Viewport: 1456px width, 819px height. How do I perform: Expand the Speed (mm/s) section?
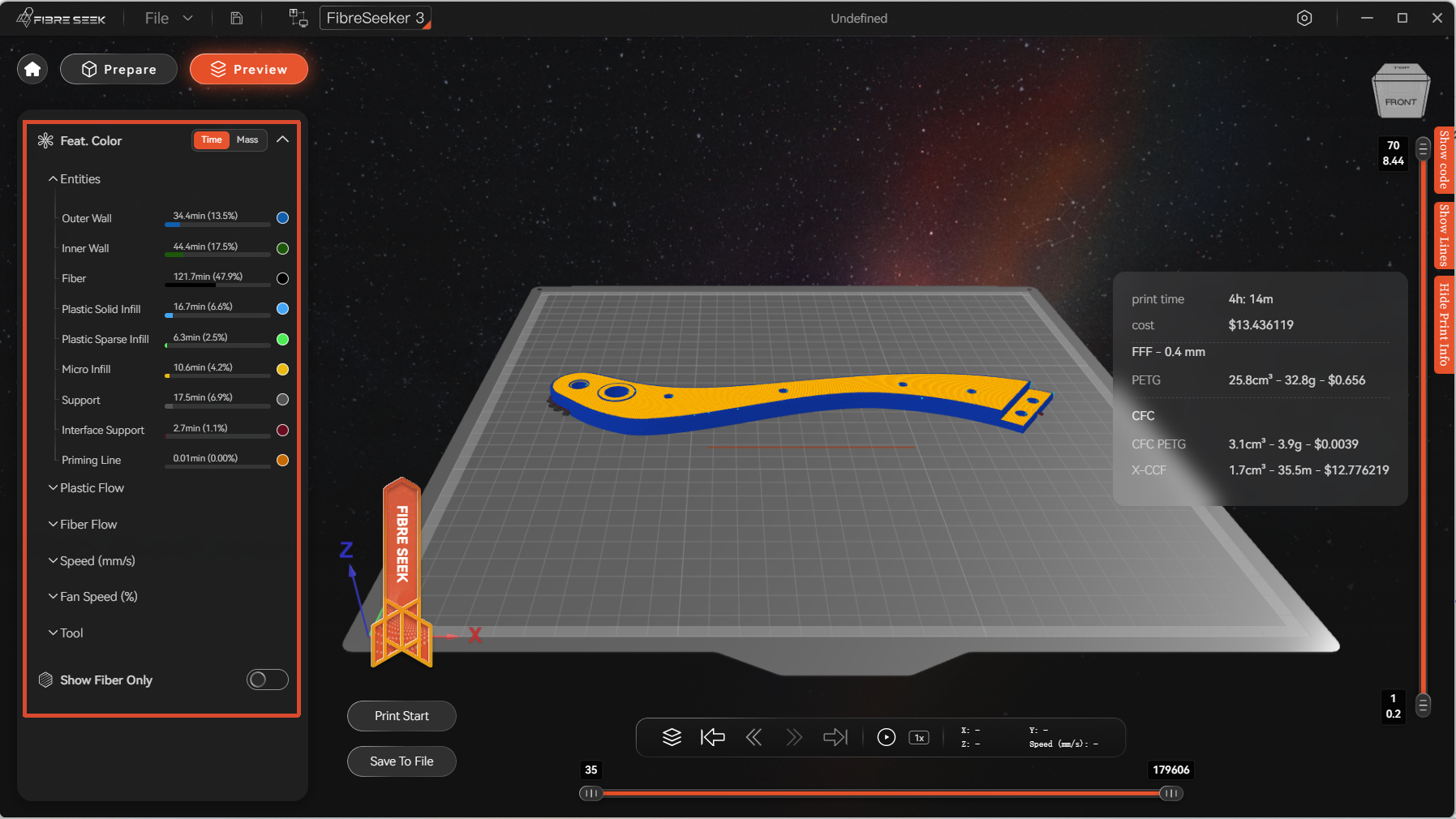point(92,561)
